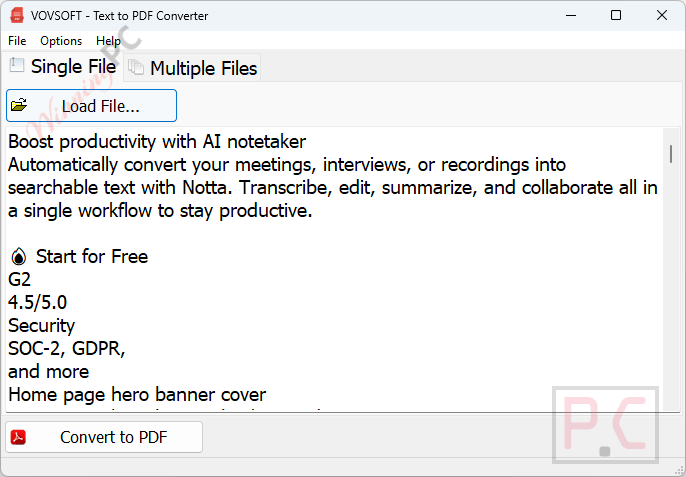Click the 'SOC-2, GDPR,' text line
Viewport: 686px width, 477px height.
click(x=66, y=349)
